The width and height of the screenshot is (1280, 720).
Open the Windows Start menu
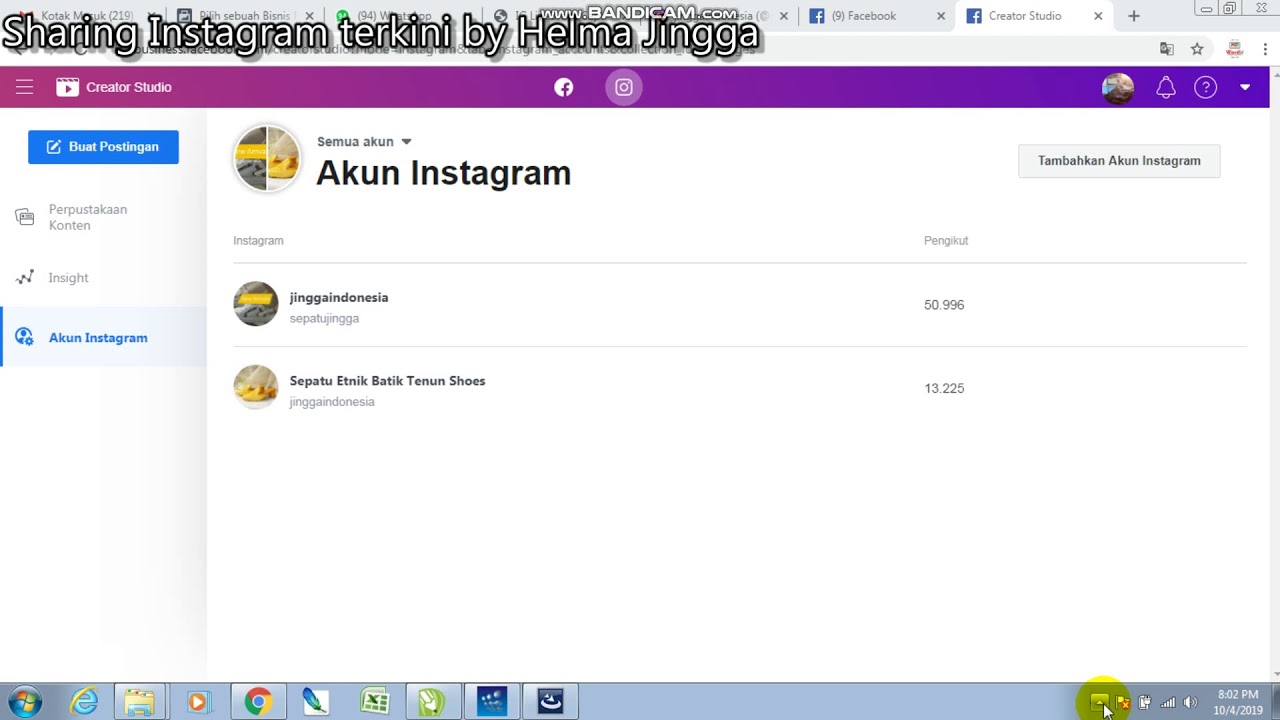[24, 702]
